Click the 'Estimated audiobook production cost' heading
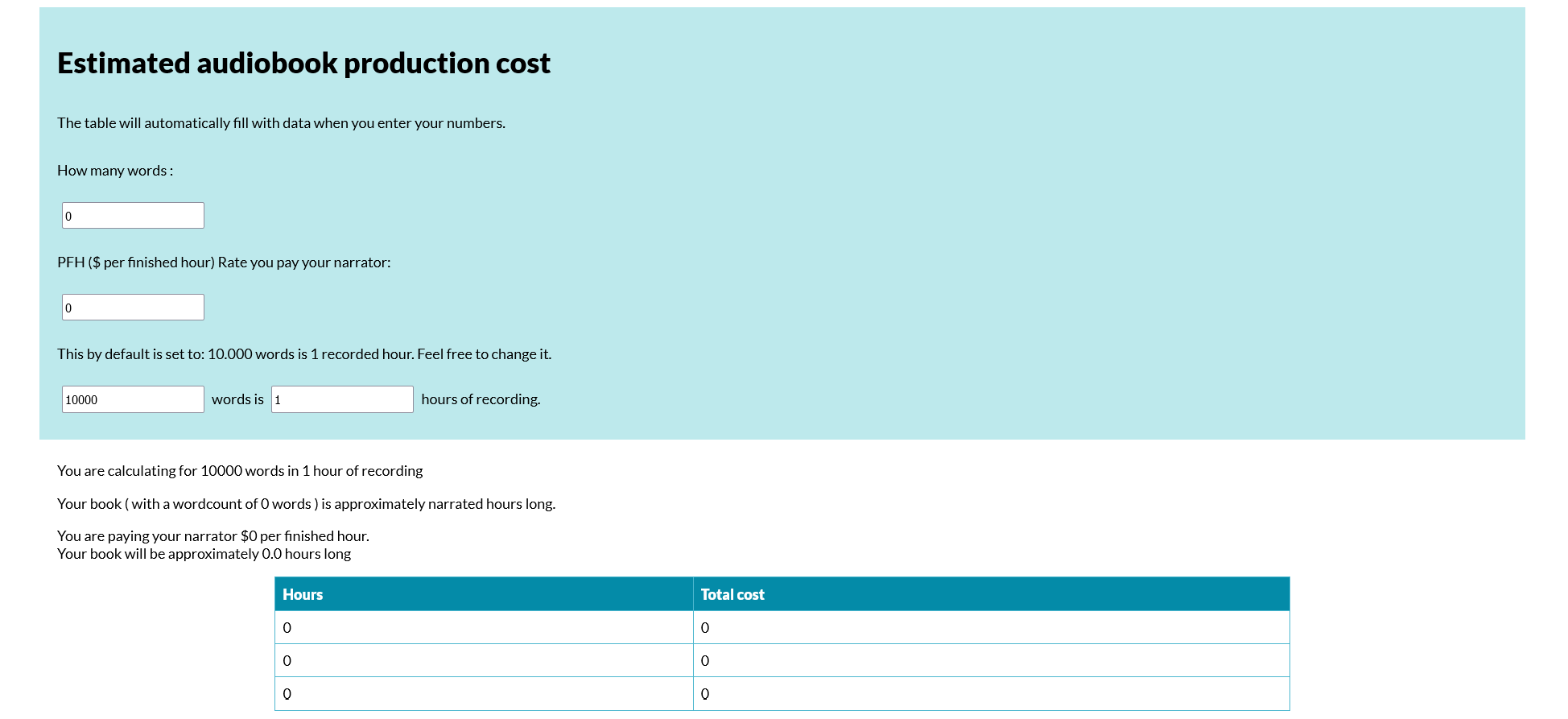 coord(303,63)
